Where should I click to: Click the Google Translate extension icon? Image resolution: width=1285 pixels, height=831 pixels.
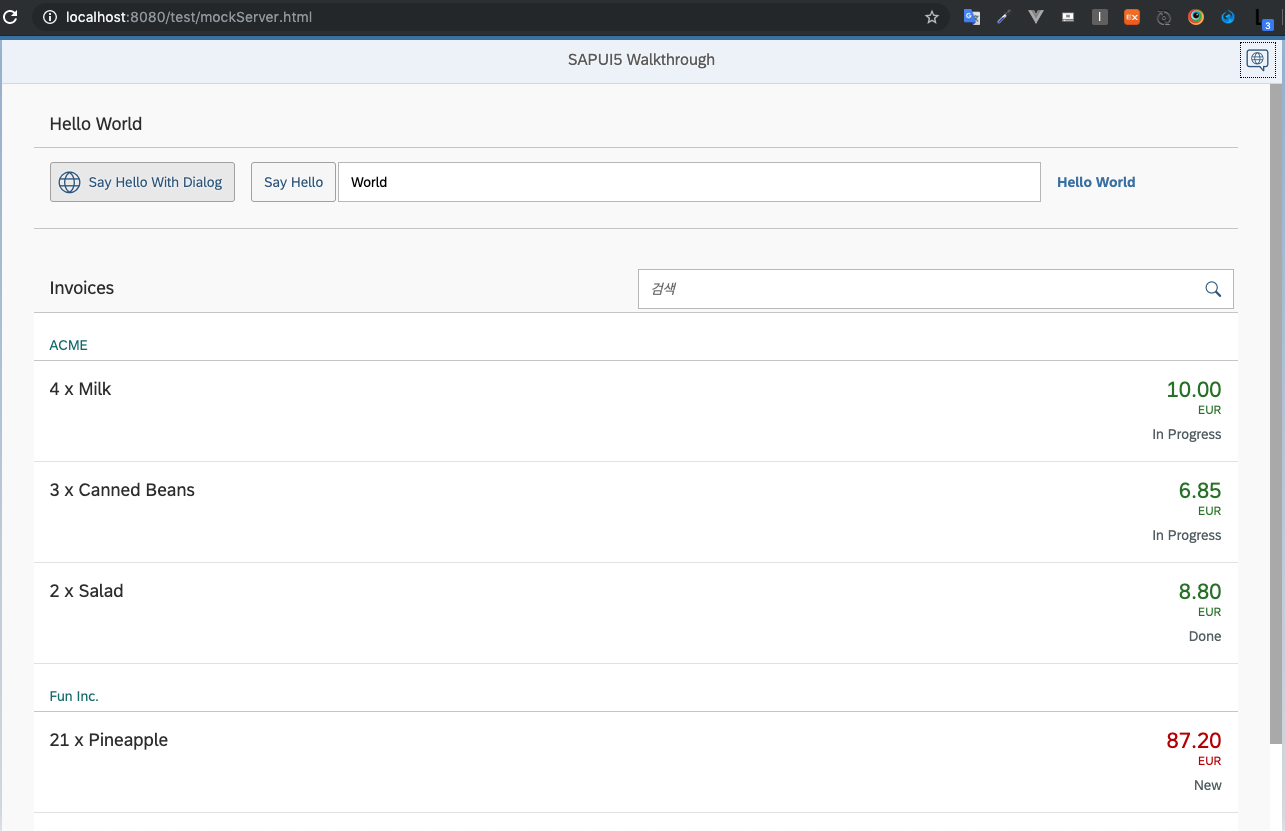point(971,17)
